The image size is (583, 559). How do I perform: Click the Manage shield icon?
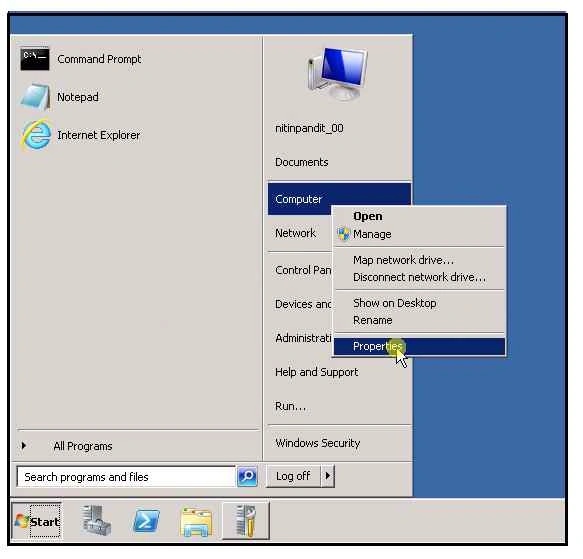coord(344,234)
